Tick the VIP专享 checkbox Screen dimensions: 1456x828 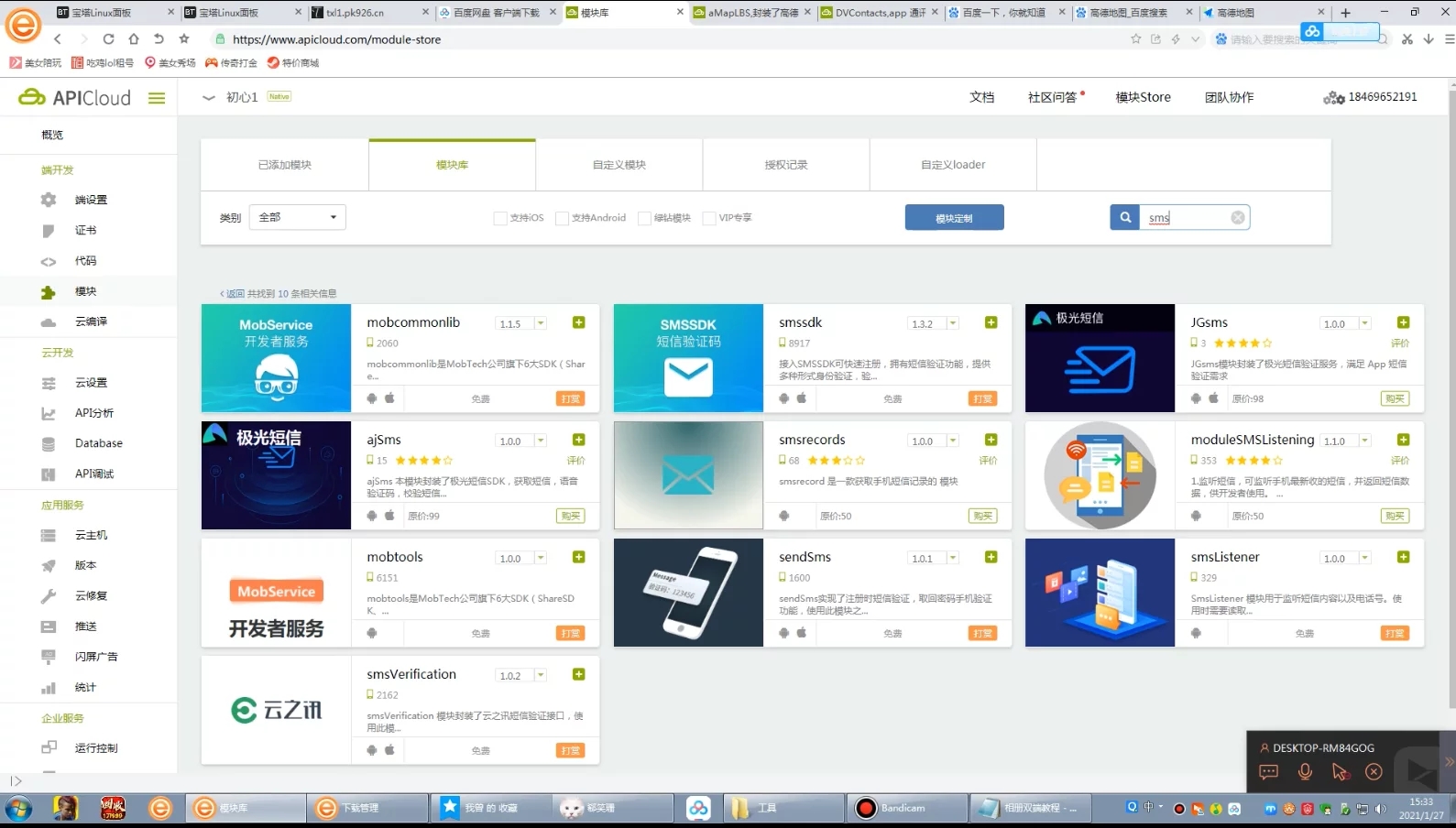click(x=709, y=218)
